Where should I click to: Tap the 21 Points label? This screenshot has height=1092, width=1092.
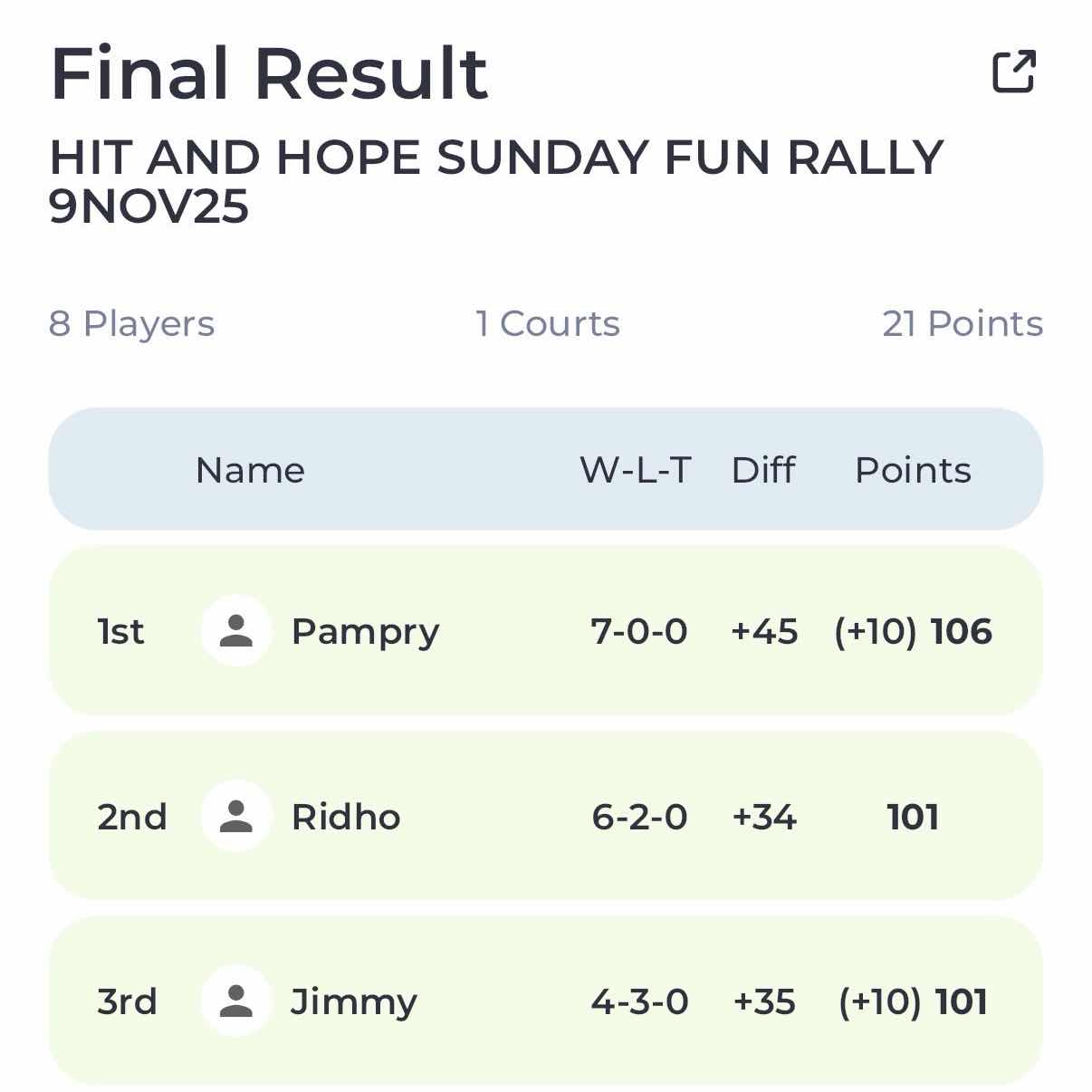point(963,324)
